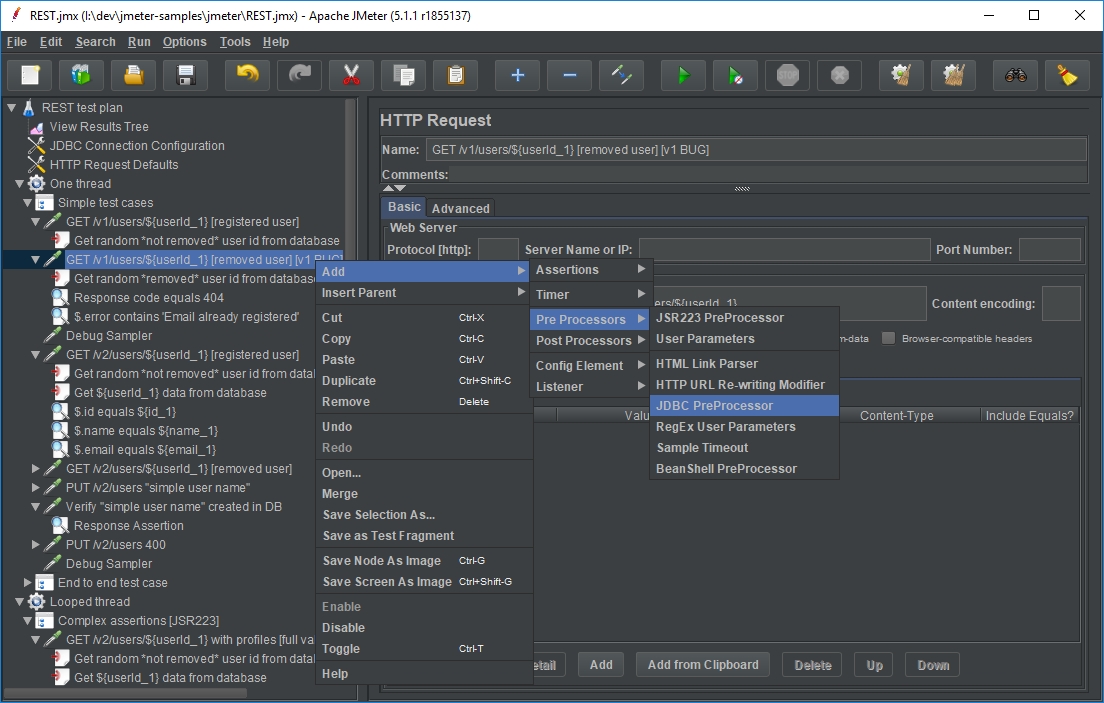Expand all tree nodes with the plus icon
This screenshot has width=1104, height=703.
[518, 75]
